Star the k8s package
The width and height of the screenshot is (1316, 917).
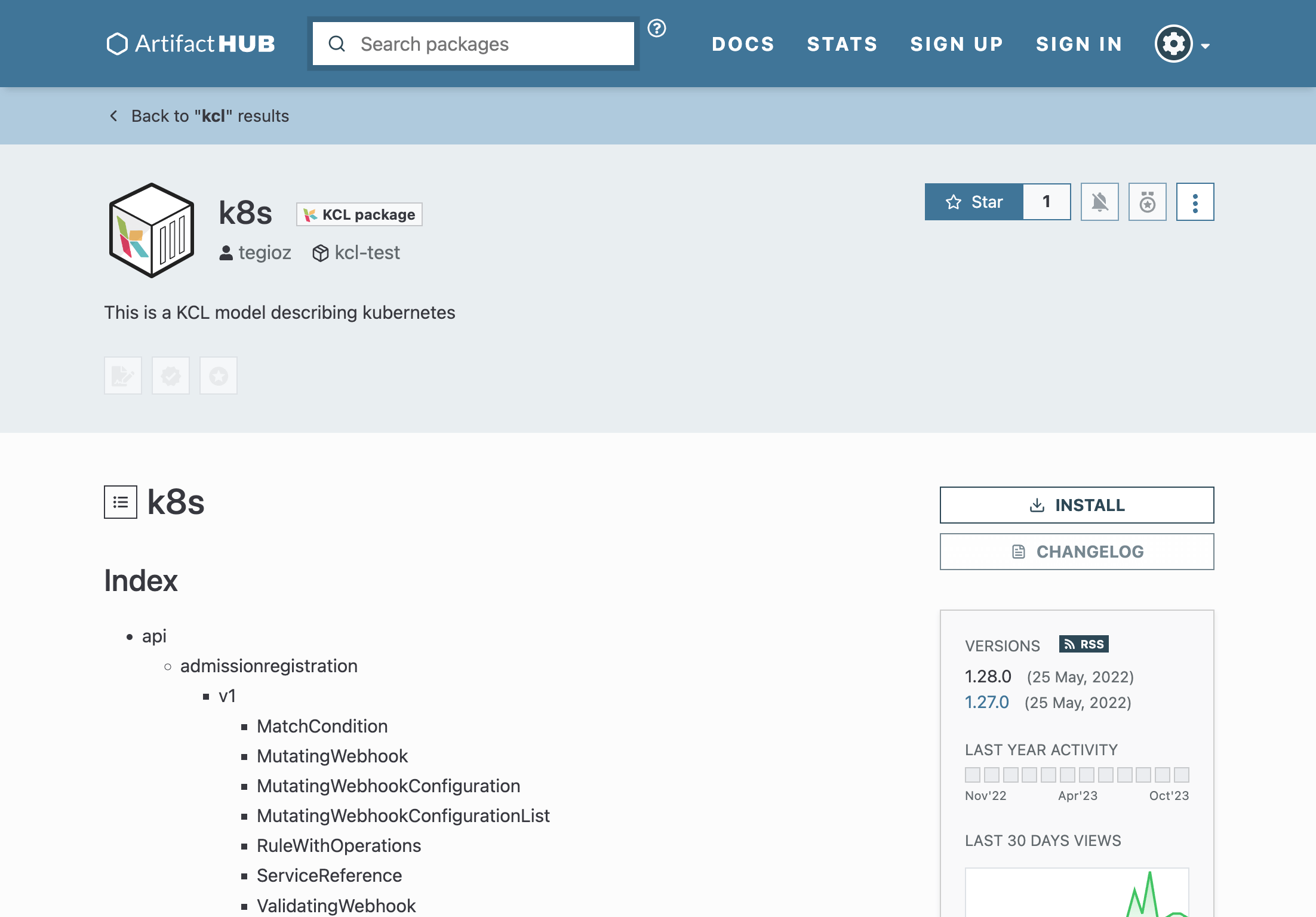coord(974,202)
